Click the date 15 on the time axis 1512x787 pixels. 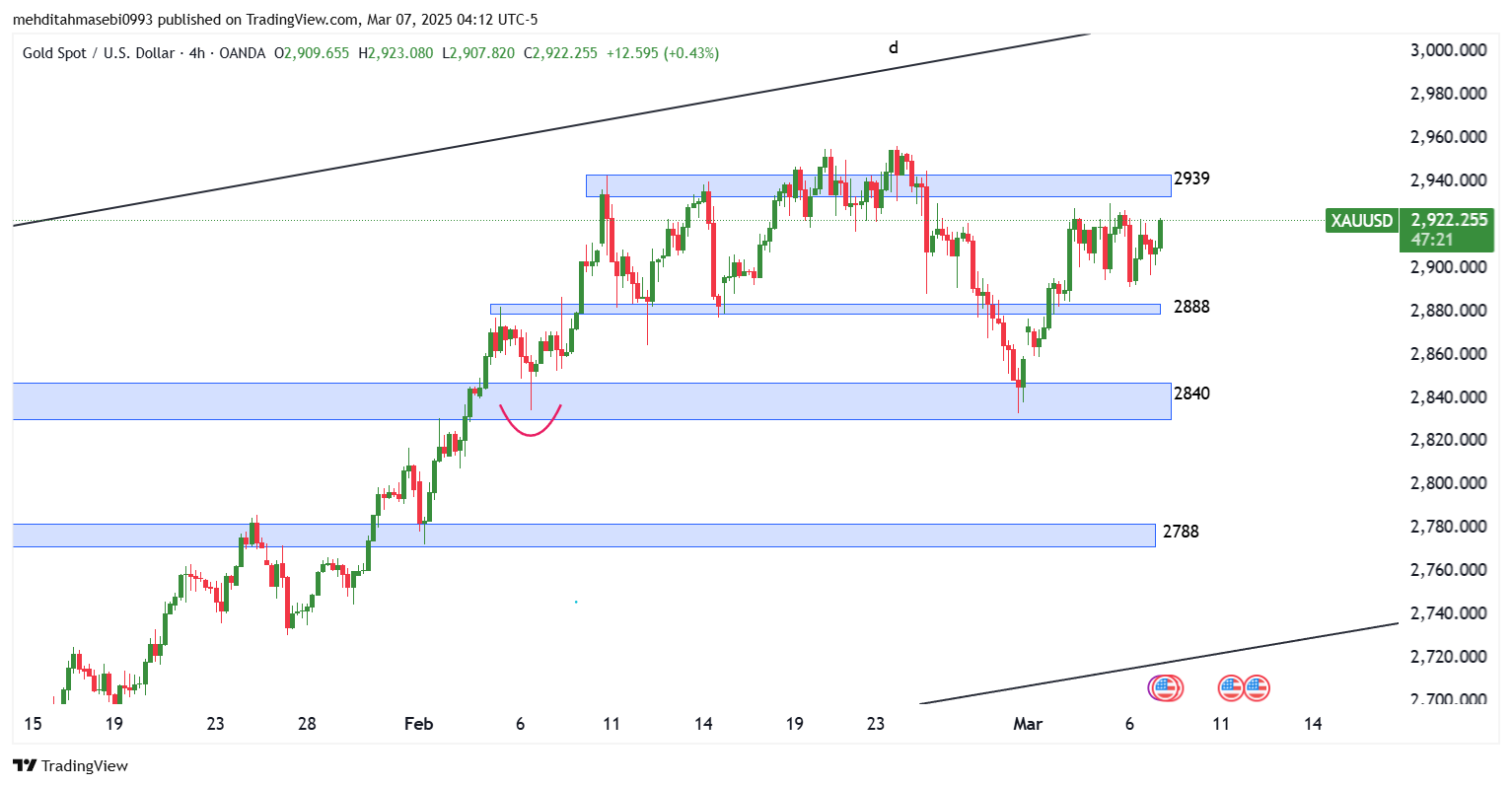(33, 724)
